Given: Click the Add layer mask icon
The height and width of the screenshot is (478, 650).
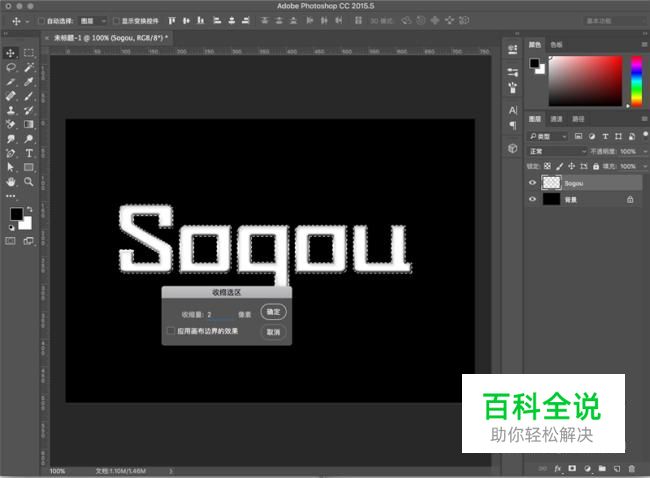Looking at the screenshot, I should [x=572, y=468].
